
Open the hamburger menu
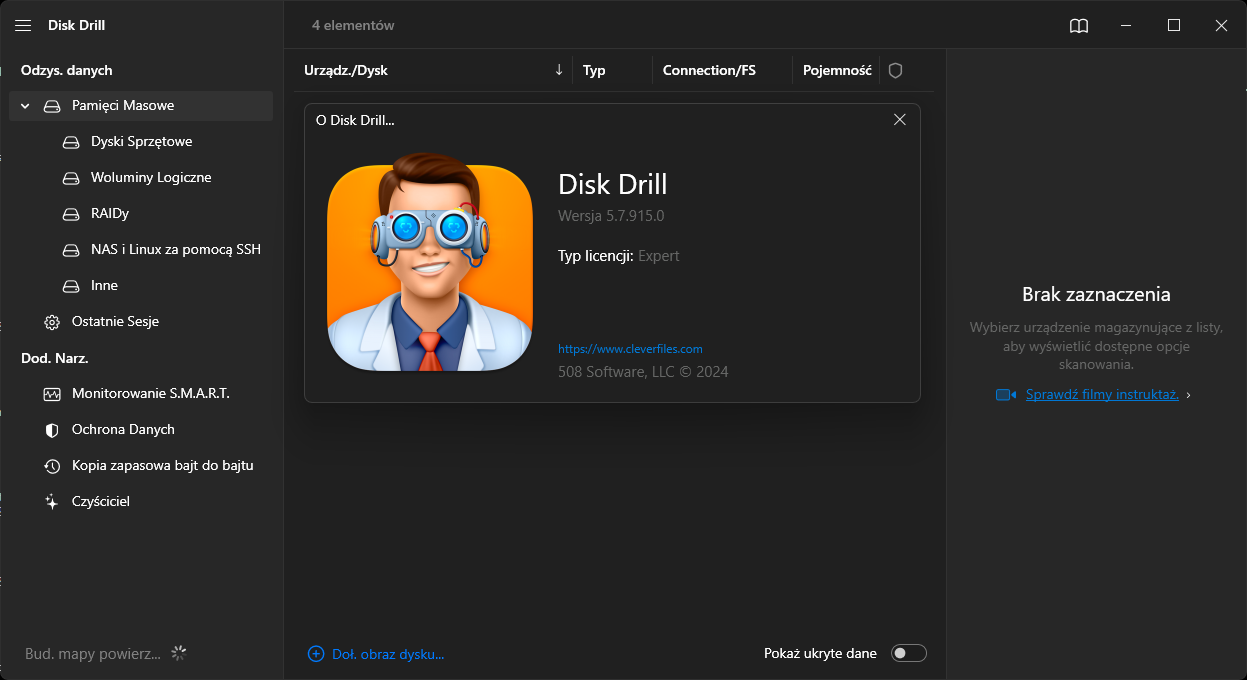coord(23,25)
